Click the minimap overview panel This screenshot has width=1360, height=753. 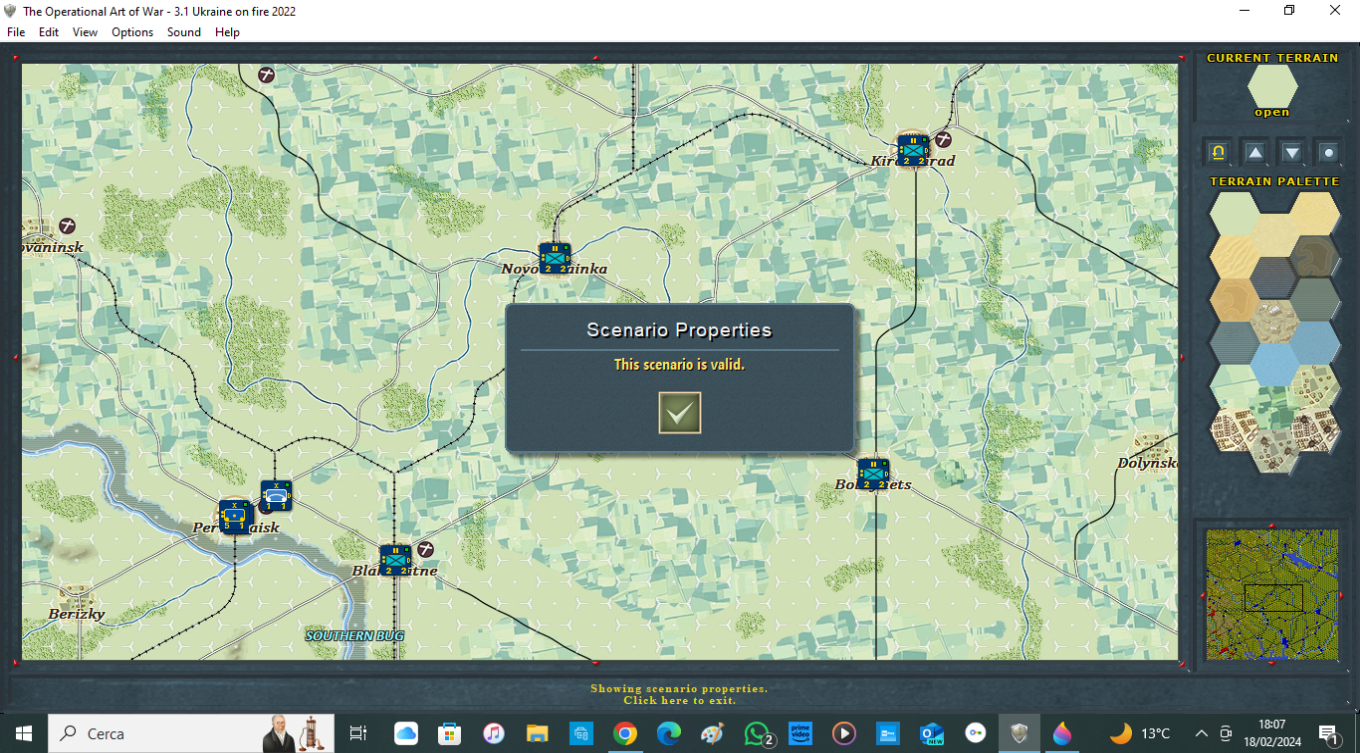1272,594
